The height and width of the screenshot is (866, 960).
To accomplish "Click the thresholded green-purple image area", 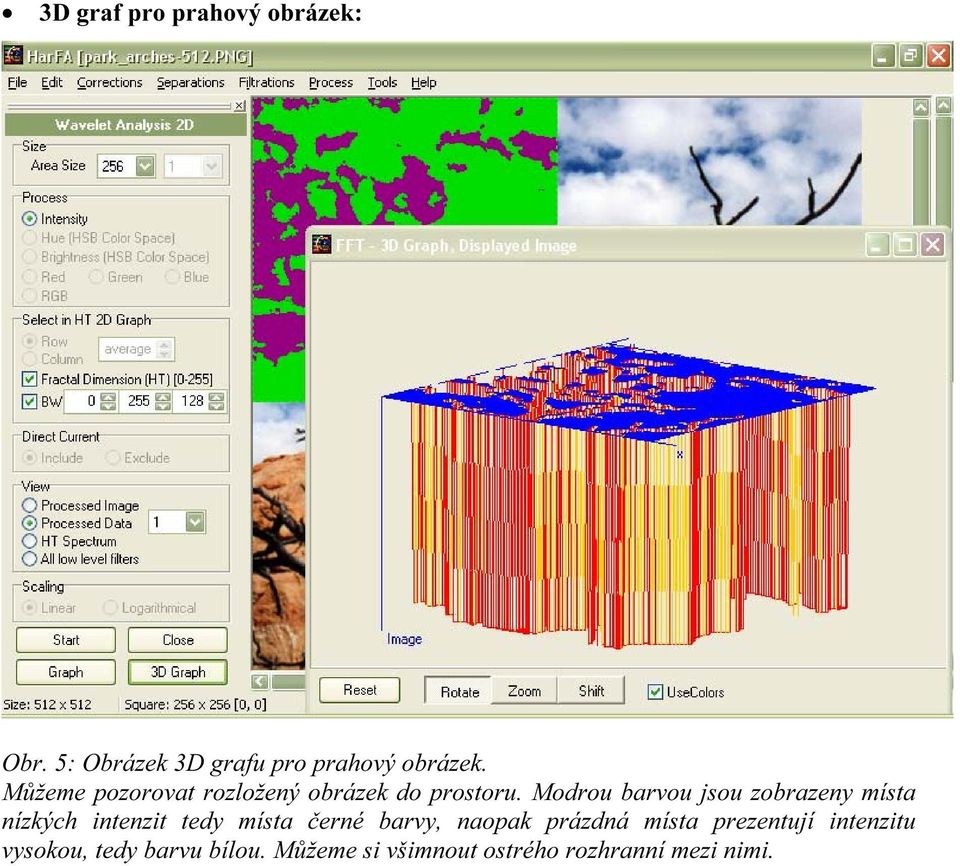I will 404,162.
